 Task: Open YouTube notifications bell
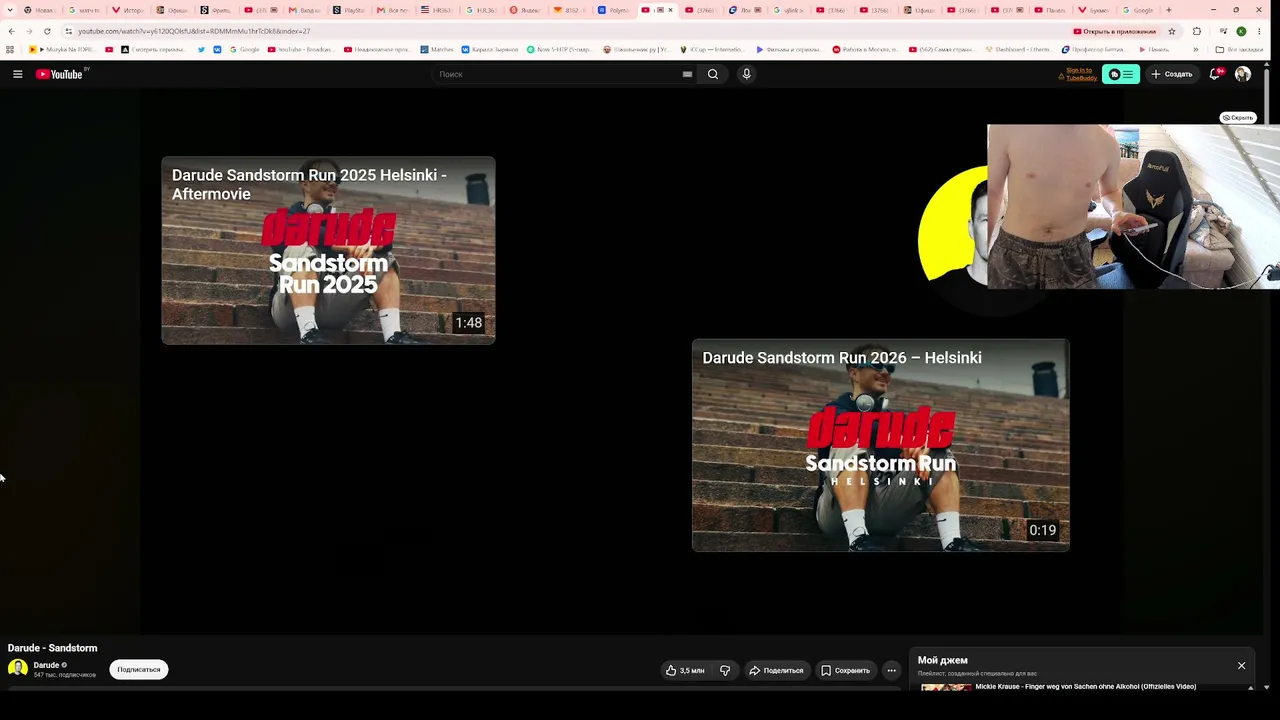tap(1215, 74)
